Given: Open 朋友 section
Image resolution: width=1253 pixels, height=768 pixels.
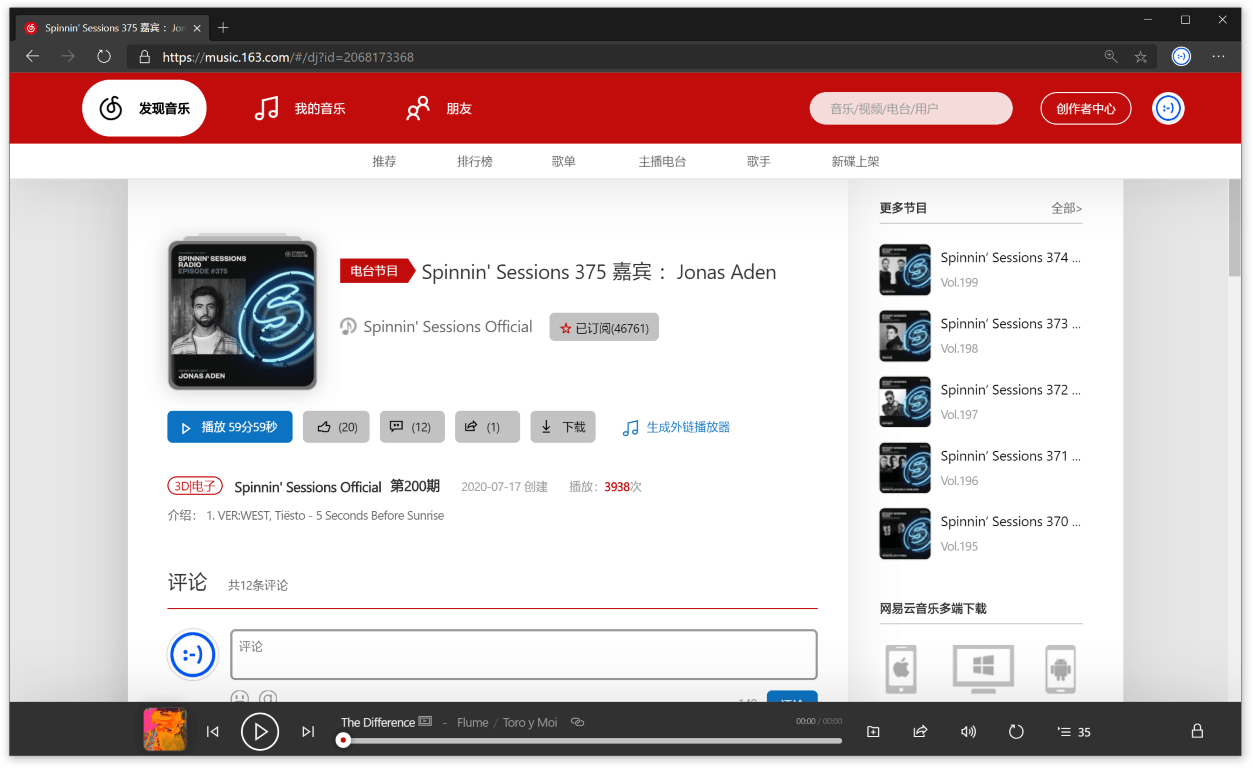Looking at the screenshot, I should tap(438, 108).
